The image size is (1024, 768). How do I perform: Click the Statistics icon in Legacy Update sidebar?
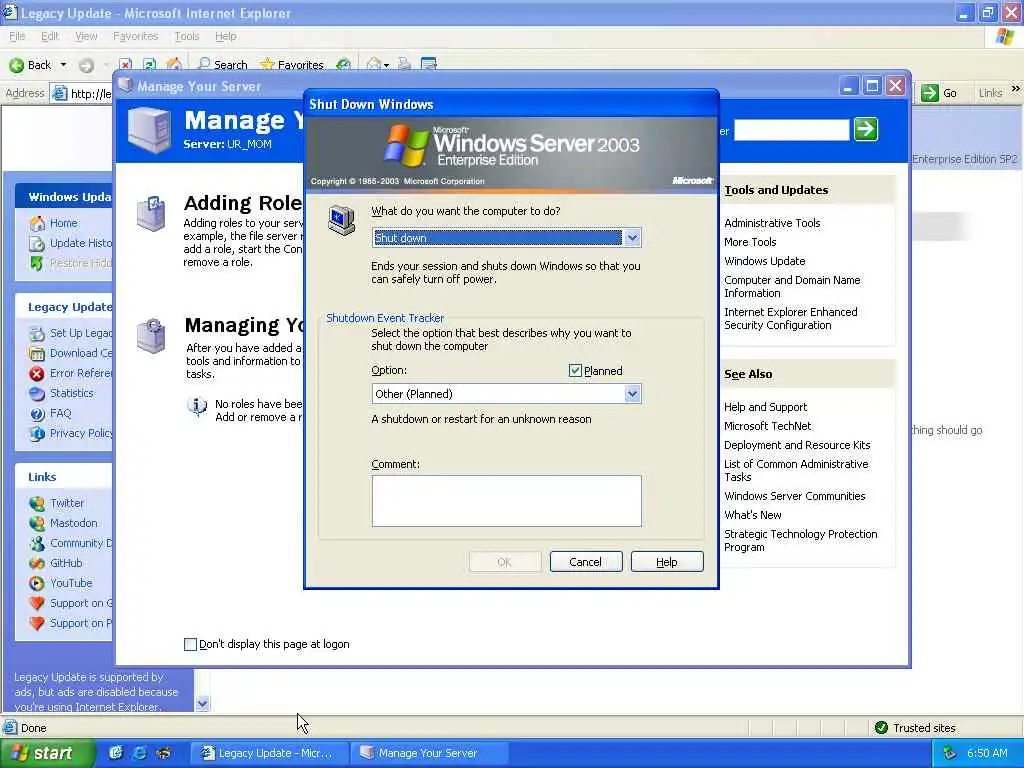click(37, 393)
